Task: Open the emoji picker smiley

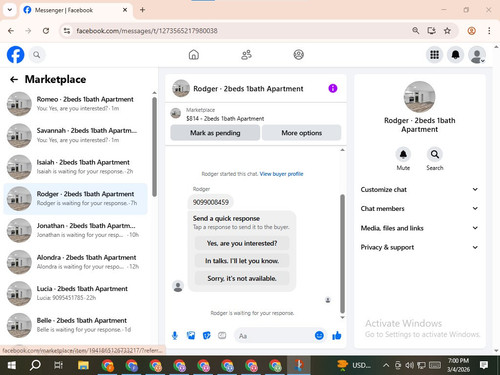Action: click(x=319, y=335)
